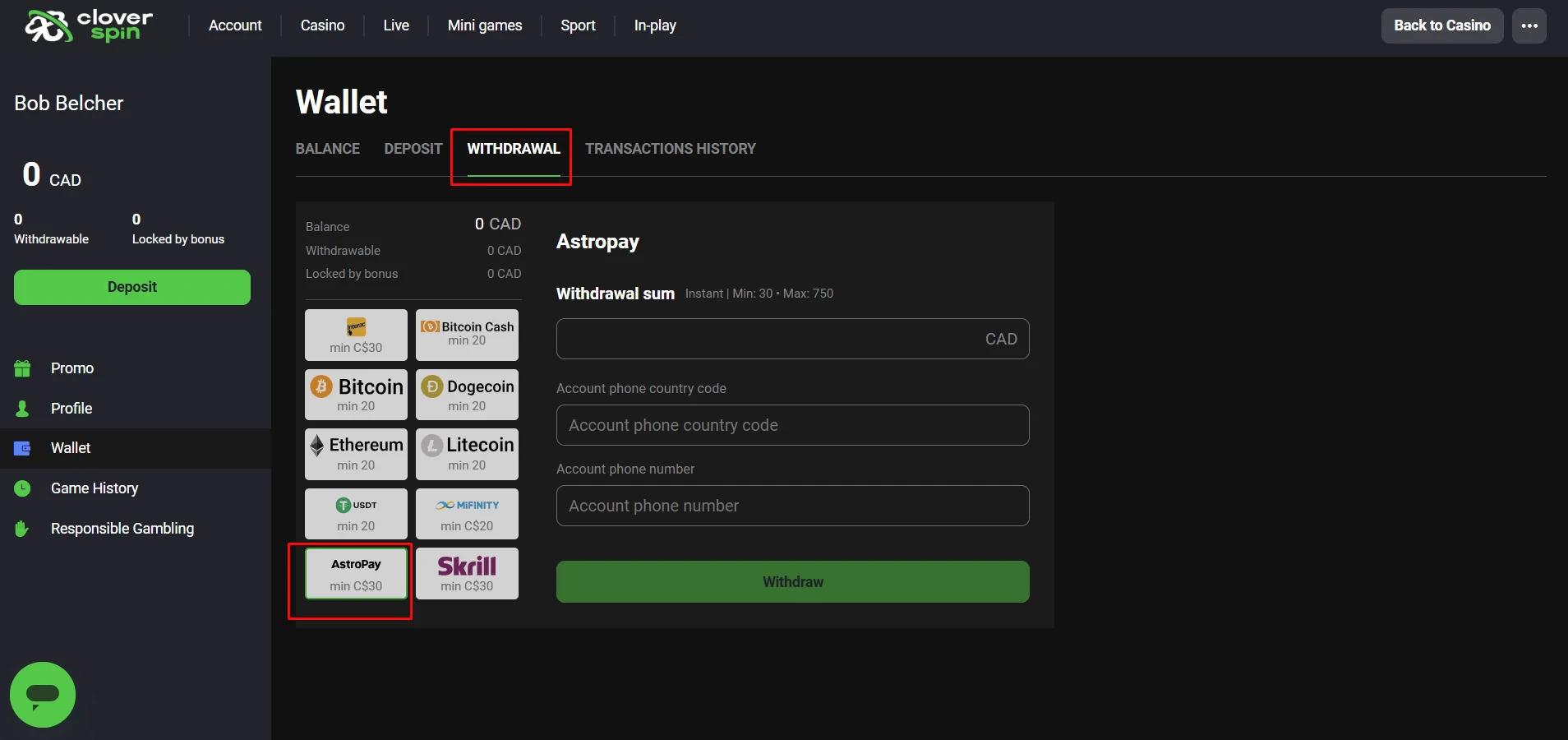1568x740 pixels.
Task: Select Interac payment method tile
Action: [x=356, y=335]
